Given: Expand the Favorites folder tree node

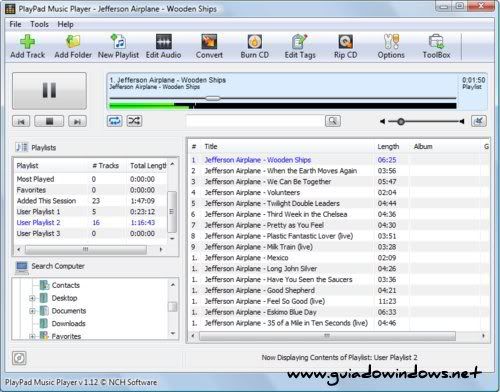Looking at the screenshot, I should tap(32, 336).
